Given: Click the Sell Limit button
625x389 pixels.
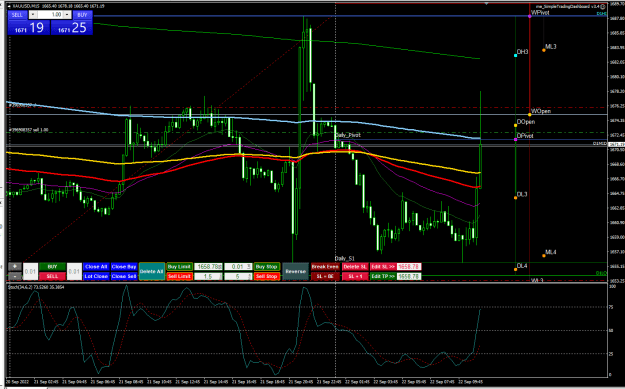Looking at the screenshot, I should point(179,276).
